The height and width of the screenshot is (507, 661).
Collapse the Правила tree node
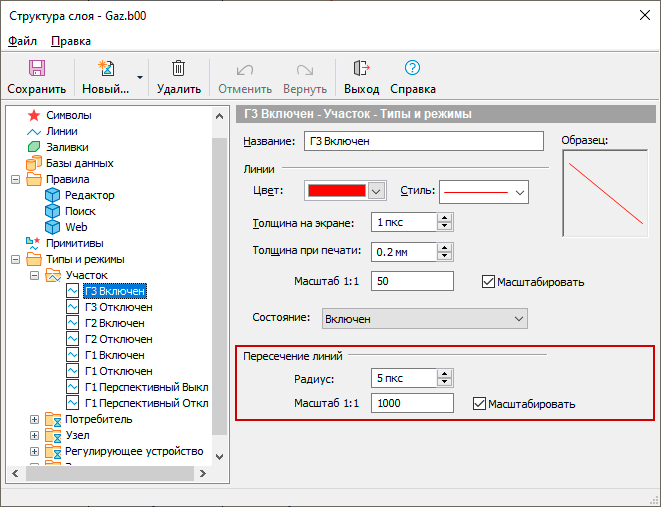click(x=16, y=180)
